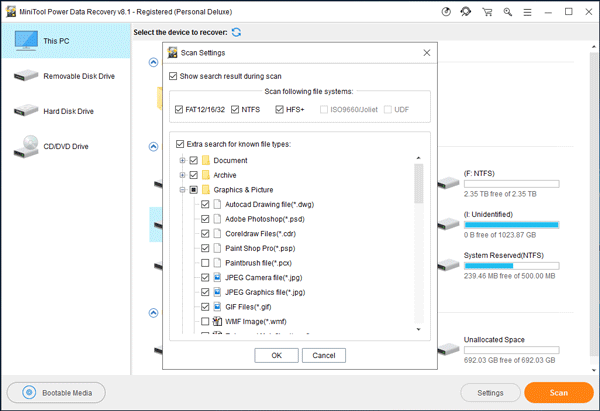Uncheck Paint Shop Pro (*.psp) checkbox
This screenshot has width=600, height=411.
pyautogui.click(x=205, y=248)
